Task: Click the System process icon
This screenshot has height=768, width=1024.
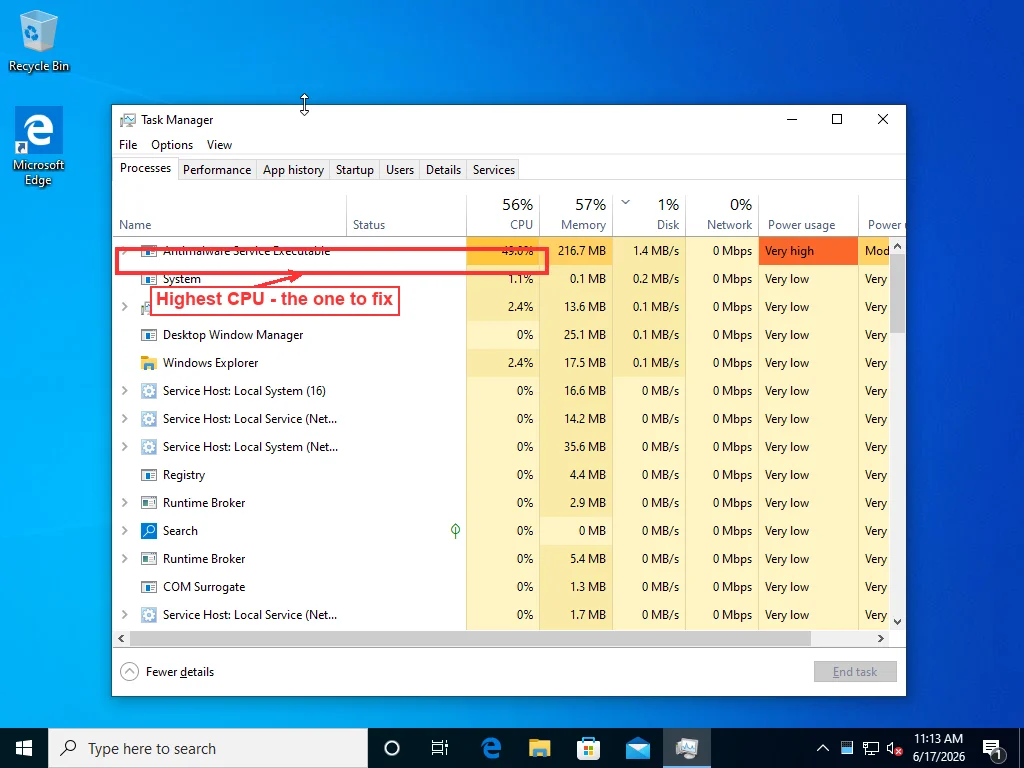Action: pyautogui.click(x=149, y=280)
